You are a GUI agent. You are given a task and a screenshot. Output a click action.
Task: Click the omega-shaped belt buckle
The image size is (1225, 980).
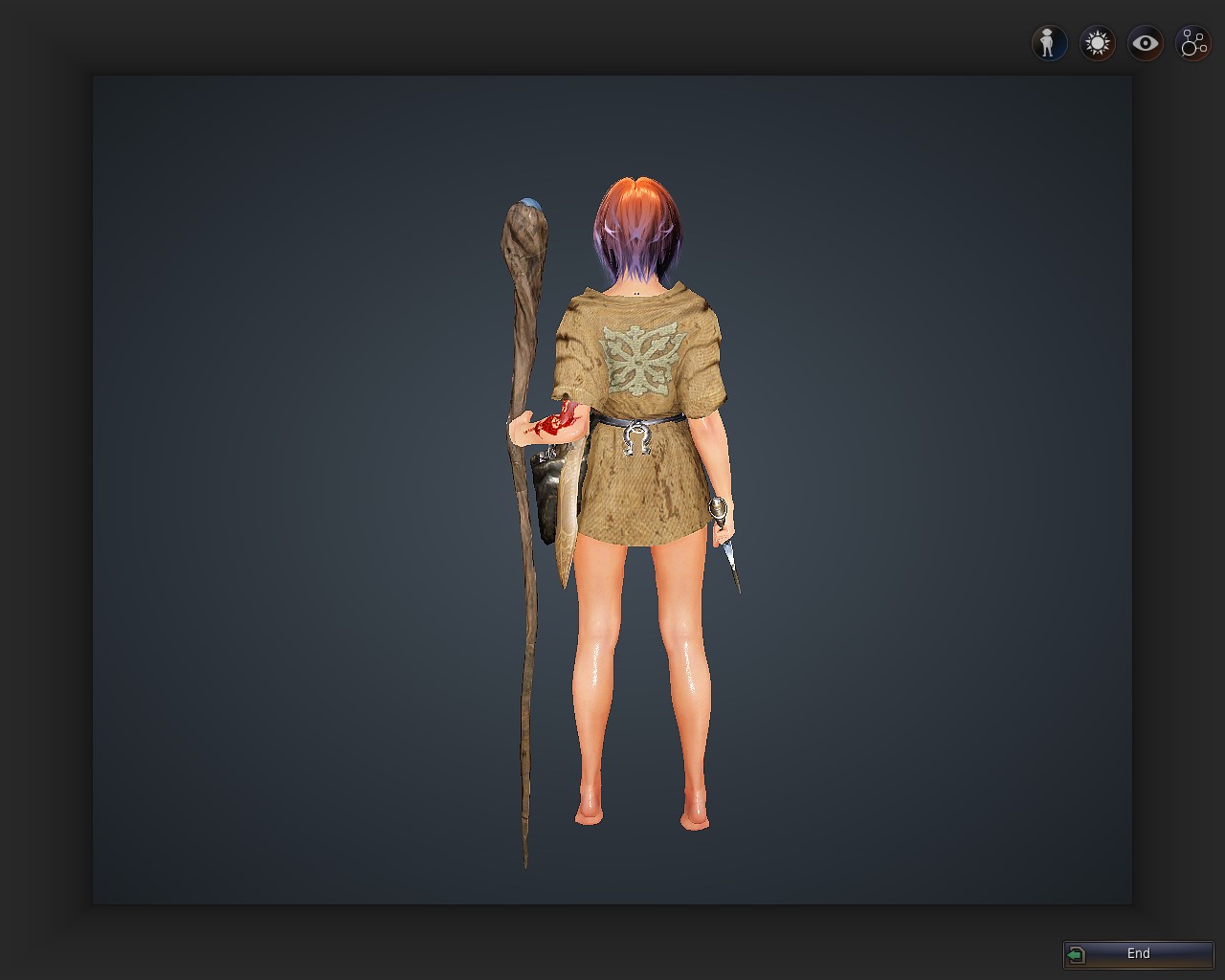coord(637,440)
